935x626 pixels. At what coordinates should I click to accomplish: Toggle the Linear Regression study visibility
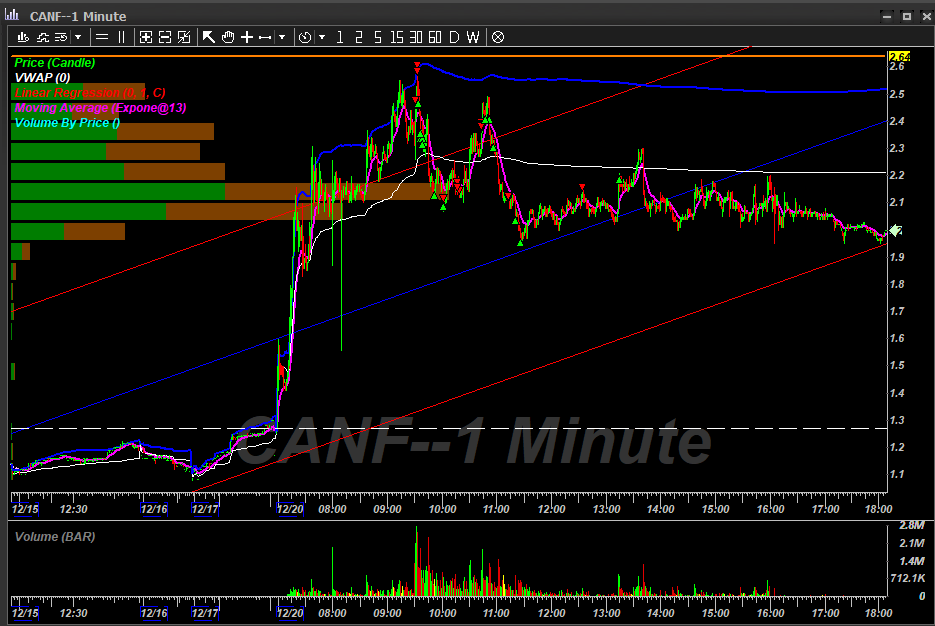click(78, 92)
